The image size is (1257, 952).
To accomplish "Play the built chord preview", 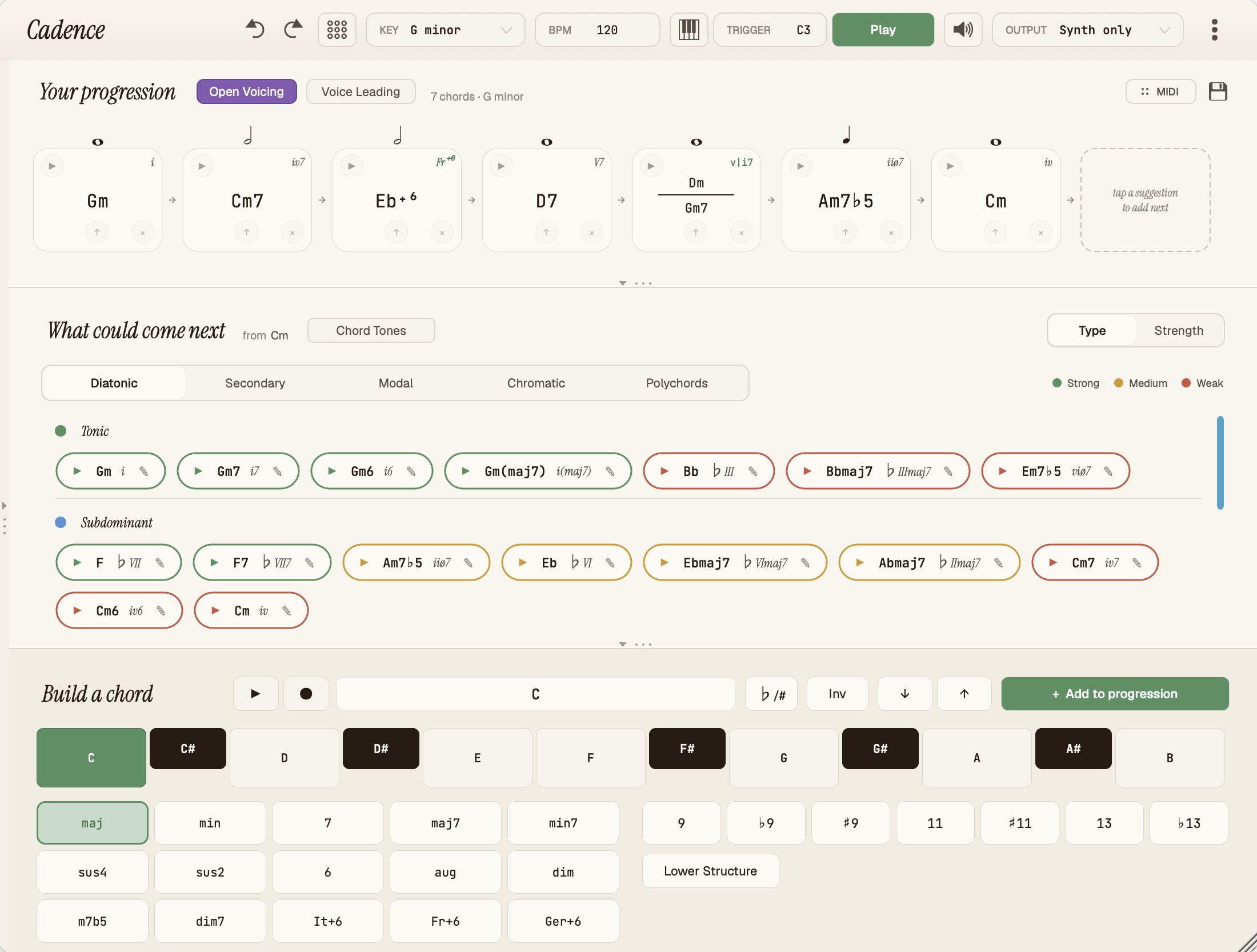I will coord(255,694).
